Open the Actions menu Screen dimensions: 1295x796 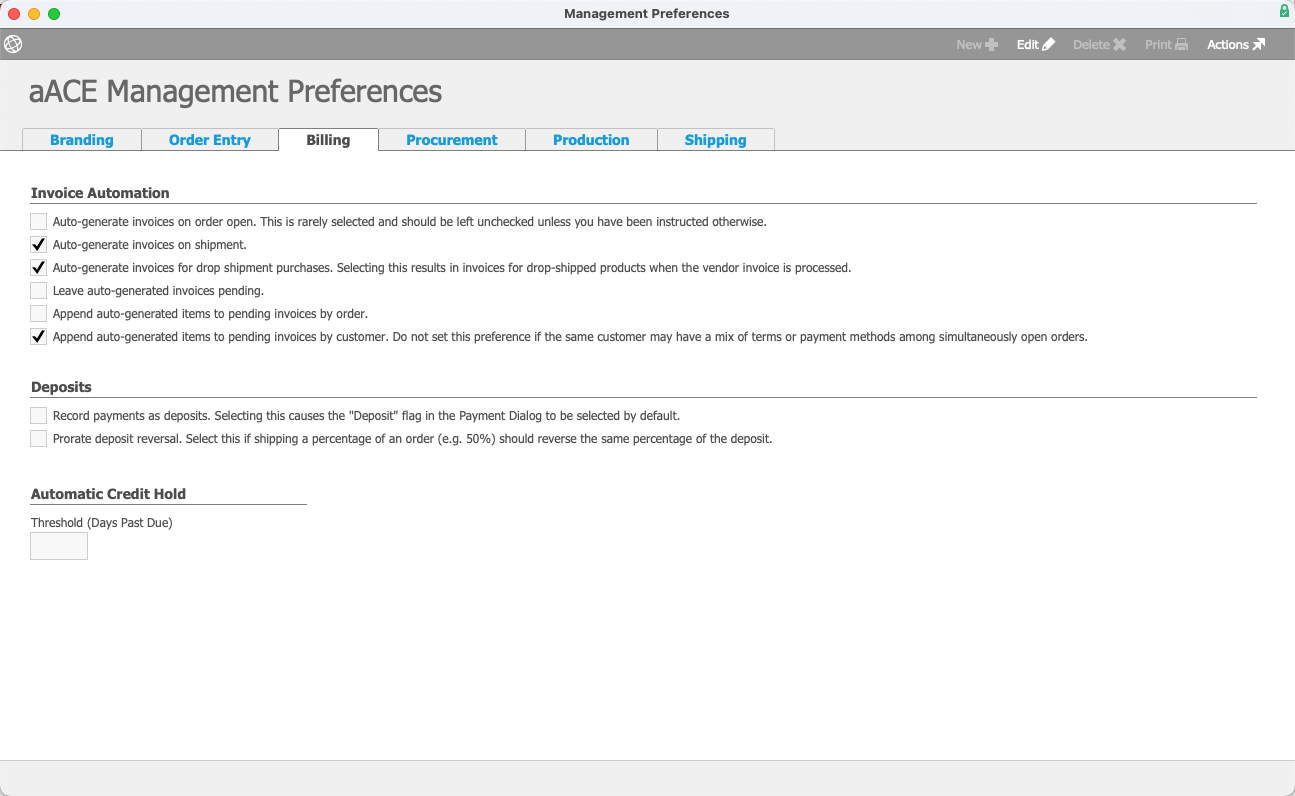click(x=1236, y=44)
